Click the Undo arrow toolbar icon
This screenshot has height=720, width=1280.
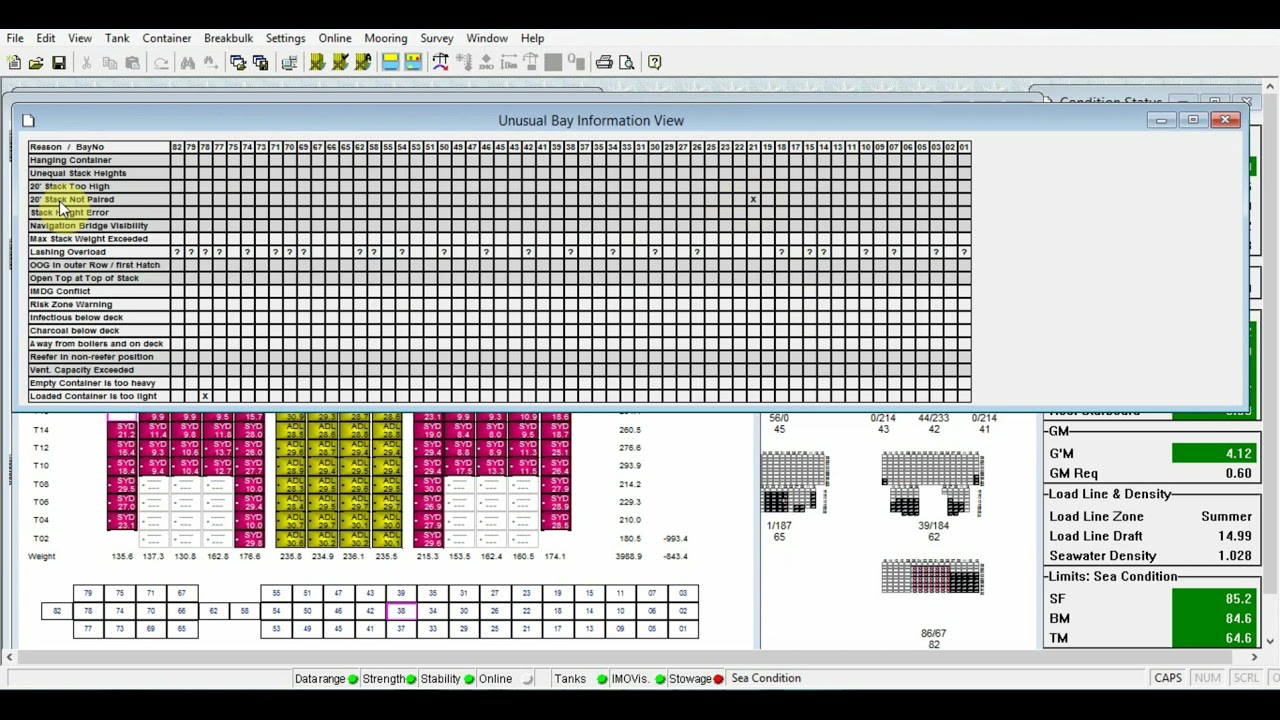coord(161,63)
